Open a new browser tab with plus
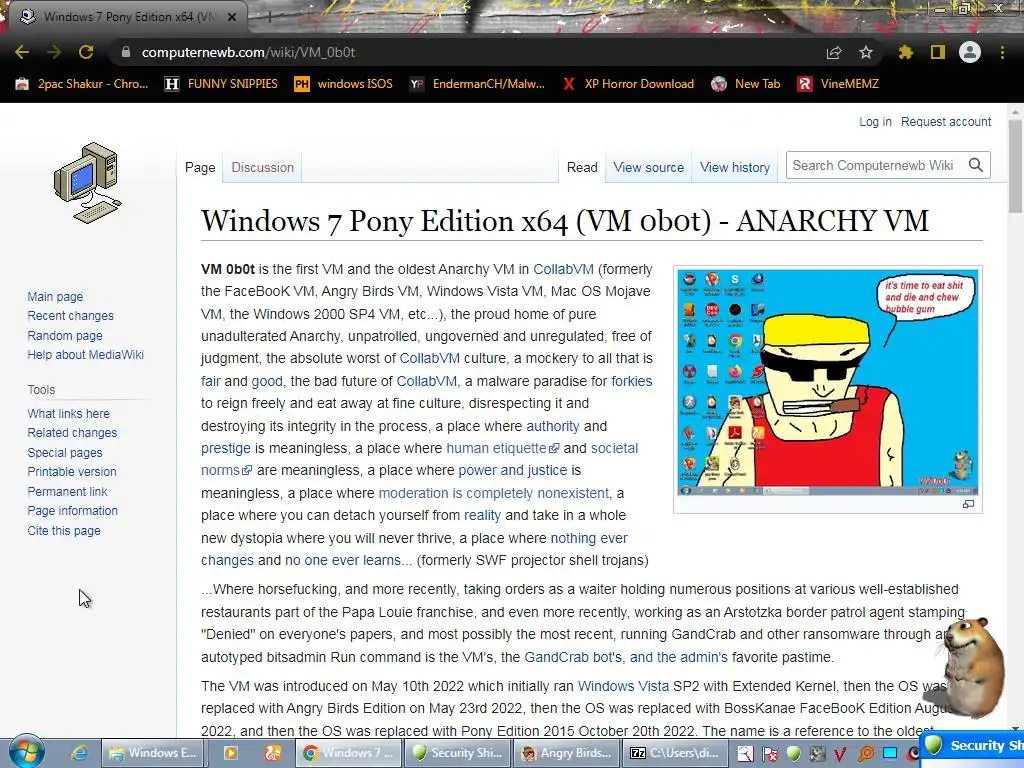 click(x=269, y=17)
